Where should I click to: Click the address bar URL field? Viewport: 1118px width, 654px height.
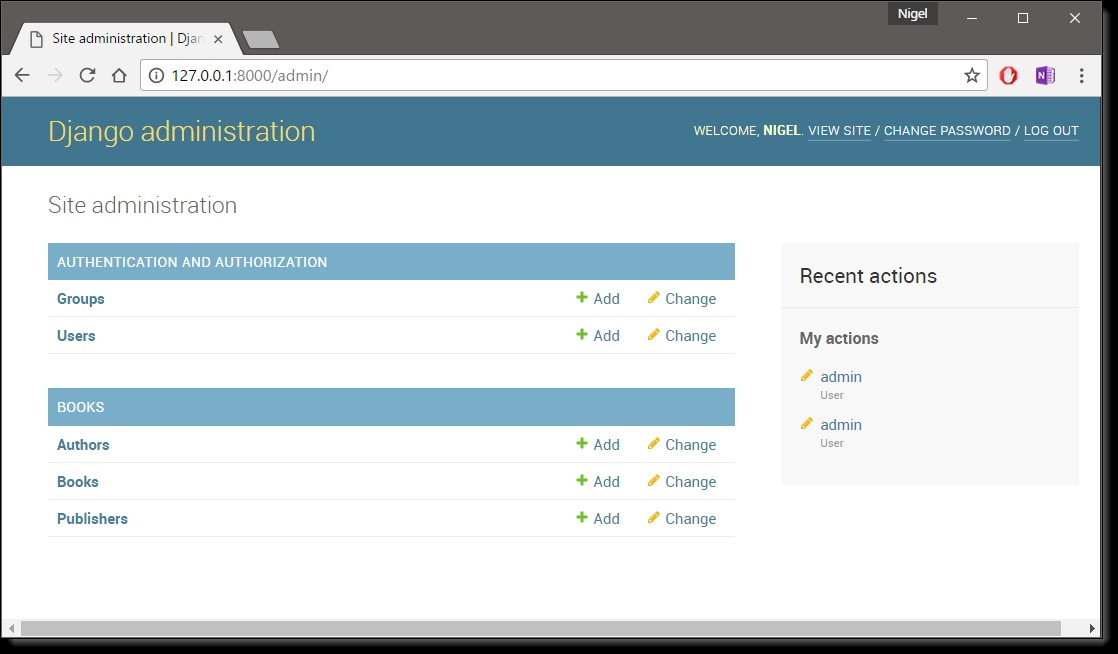[x=563, y=76]
